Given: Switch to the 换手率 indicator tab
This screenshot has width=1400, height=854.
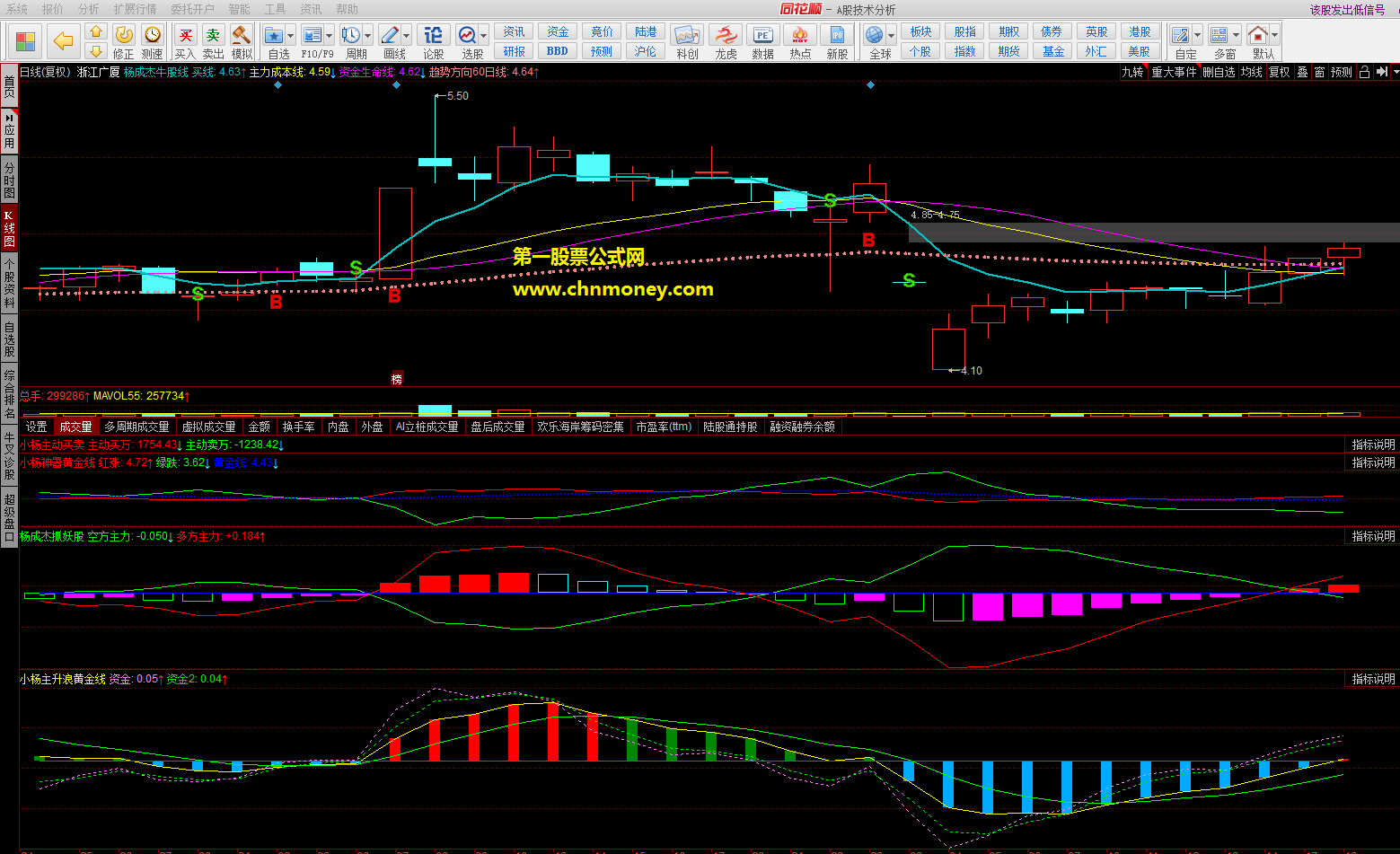Looking at the screenshot, I should (299, 427).
